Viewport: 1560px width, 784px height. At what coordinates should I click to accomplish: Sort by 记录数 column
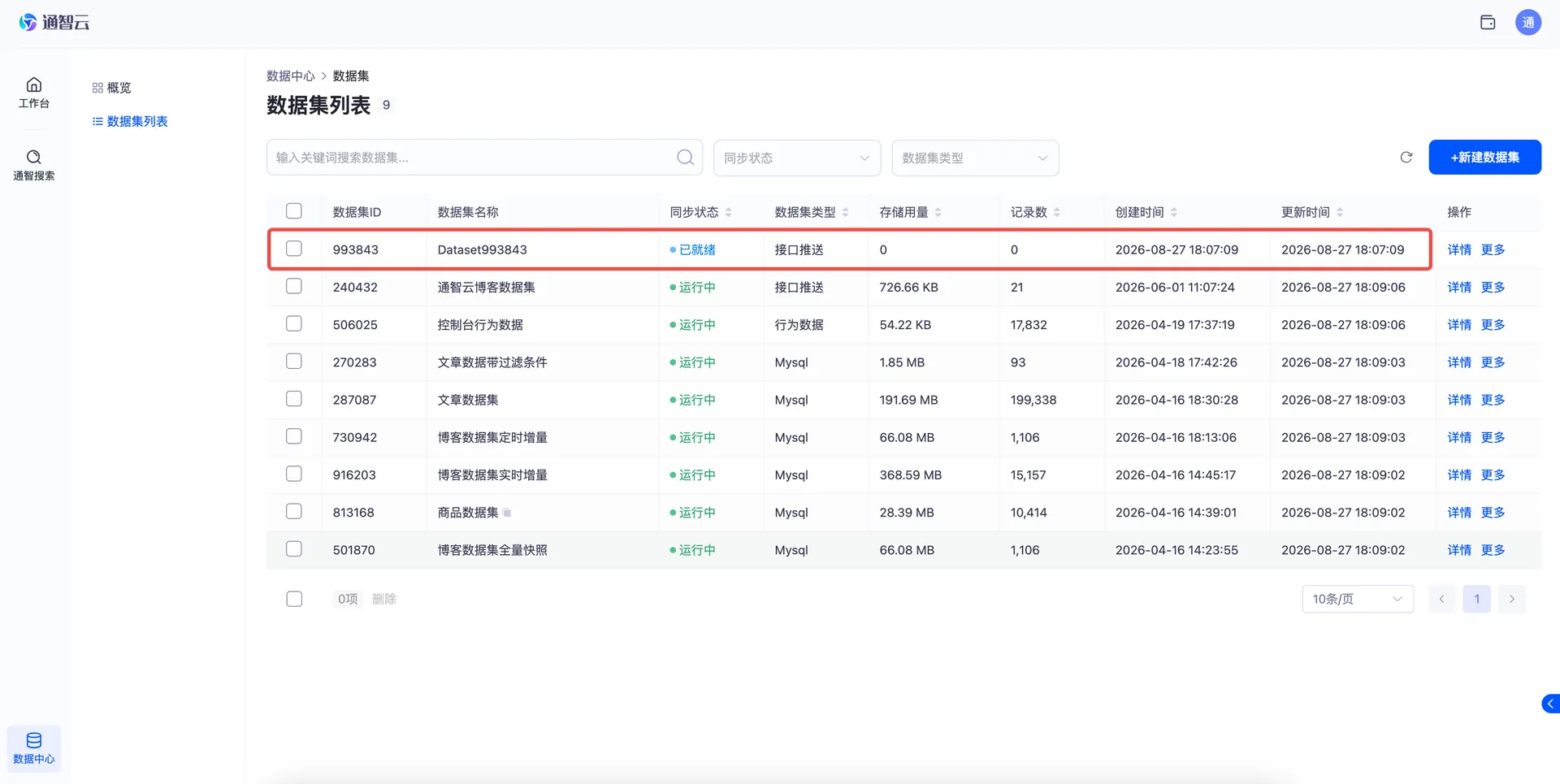click(x=1056, y=212)
